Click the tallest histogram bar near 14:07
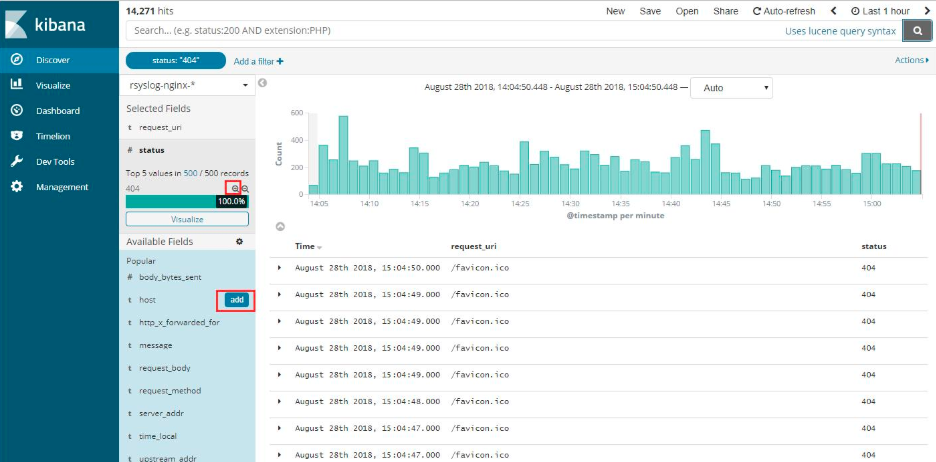This screenshot has height=462, width=936. (x=343, y=155)
